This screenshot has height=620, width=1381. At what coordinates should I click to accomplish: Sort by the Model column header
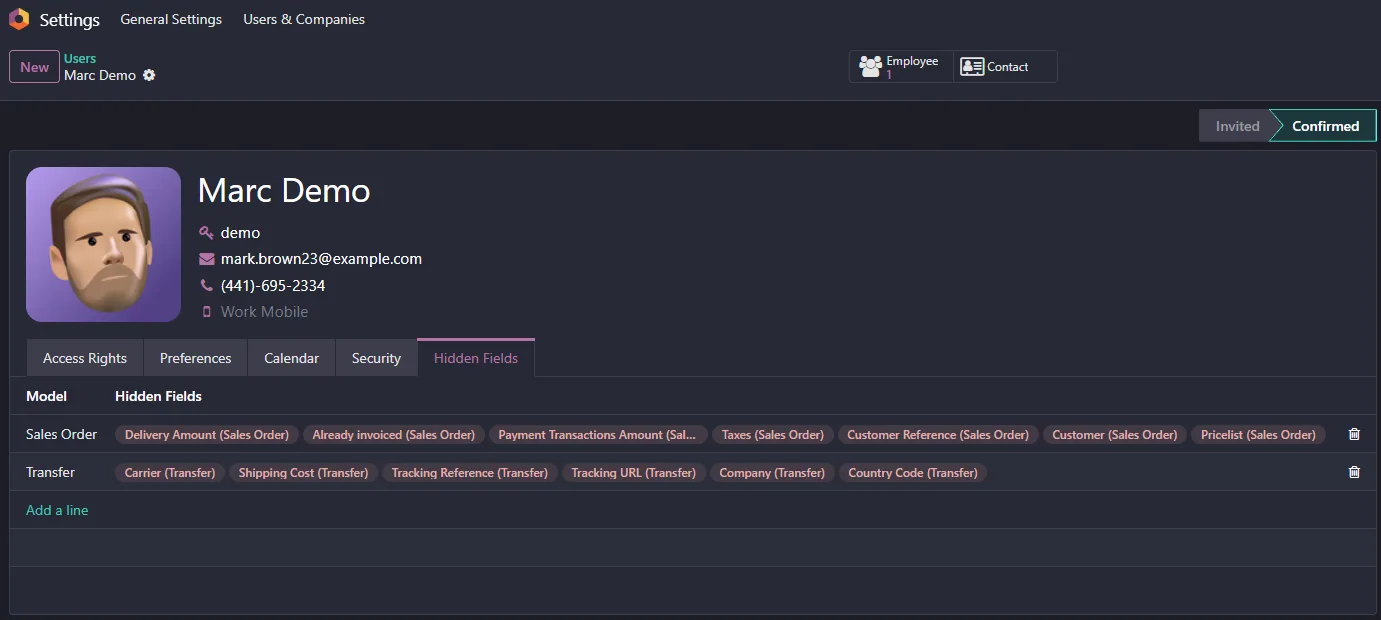point(46,396)
